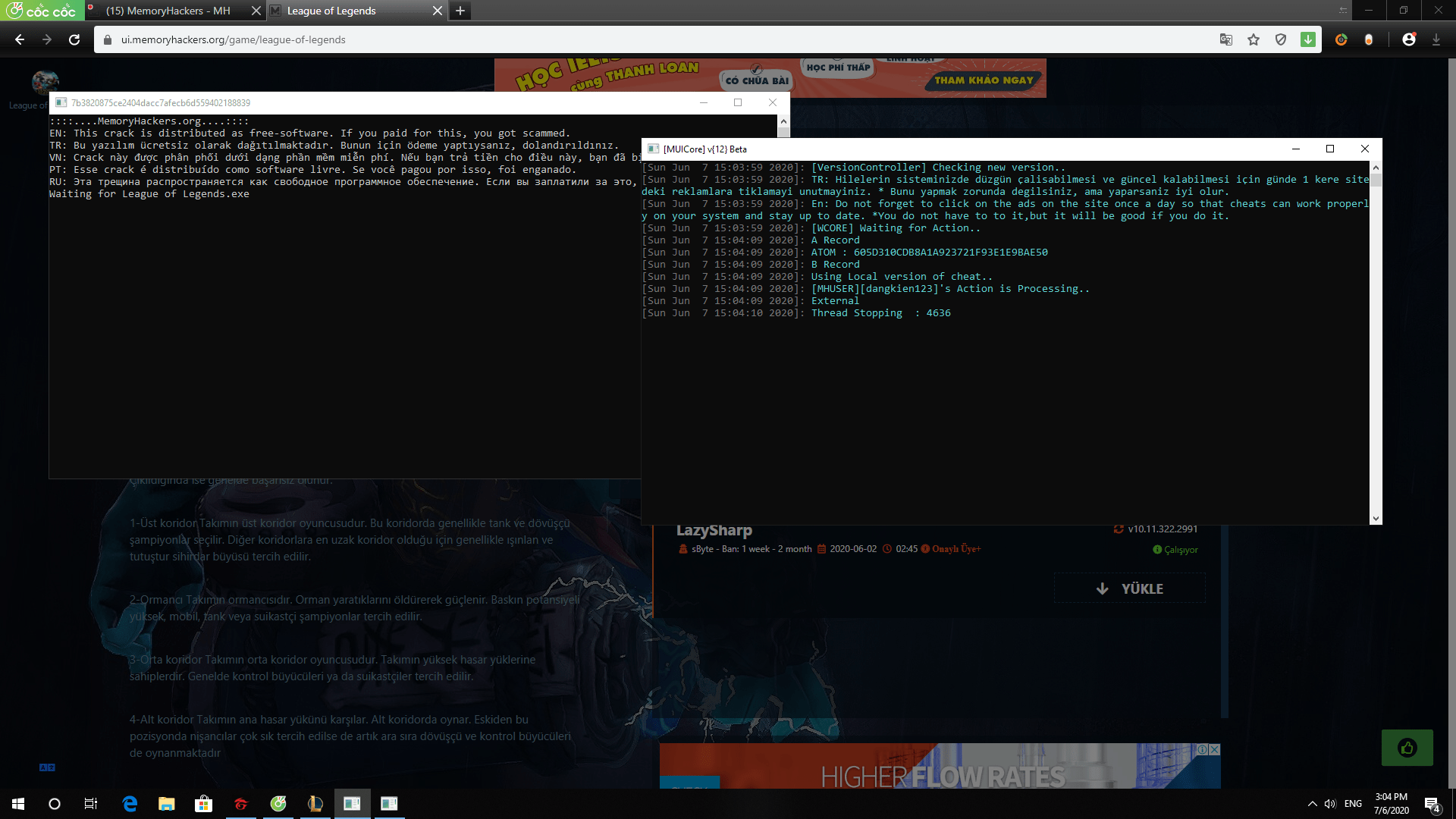Click the 2020-06-02 date text

pyautogui.click(x=853, y=549)
